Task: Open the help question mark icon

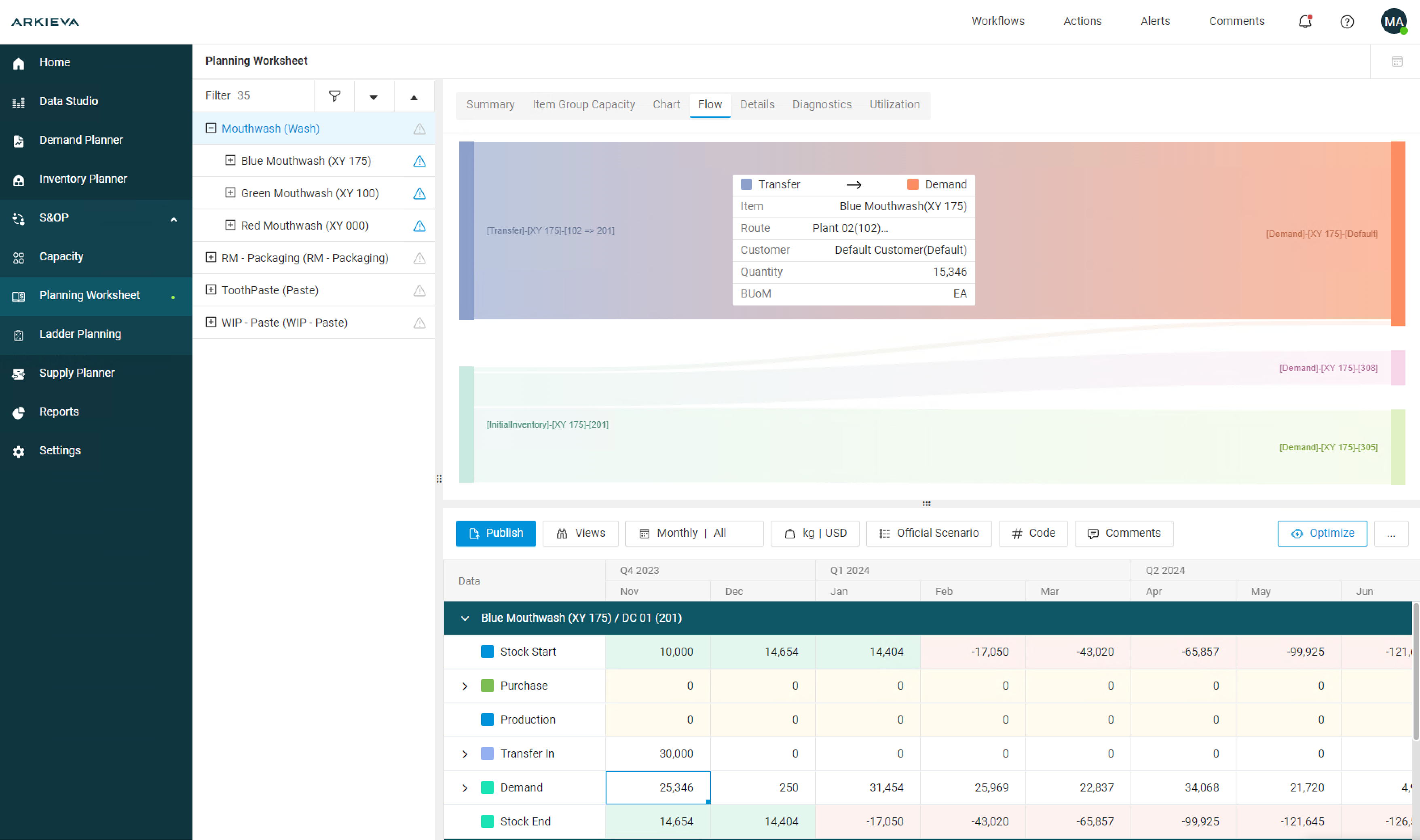Action: pyautogui.click(x=1346, y=21)
